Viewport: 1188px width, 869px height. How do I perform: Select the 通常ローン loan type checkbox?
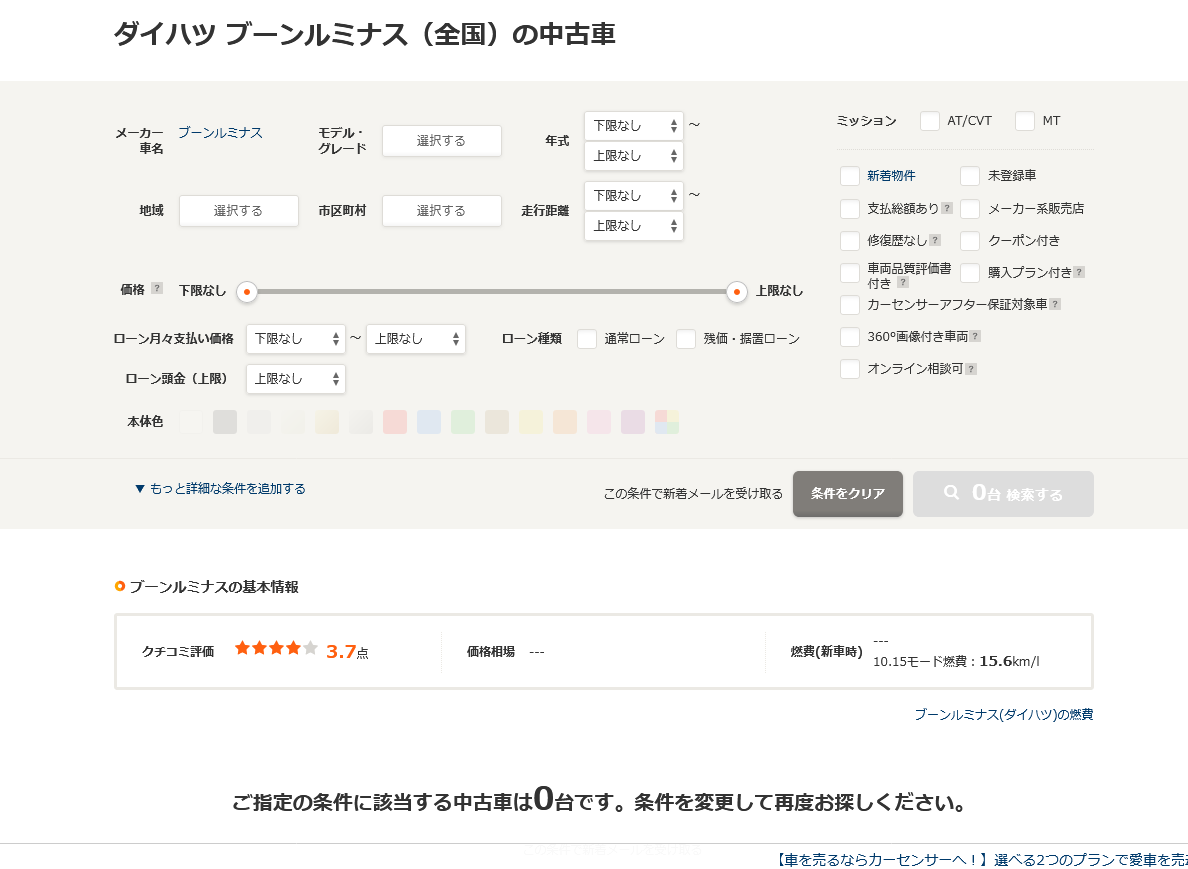(x=587, y=339)
